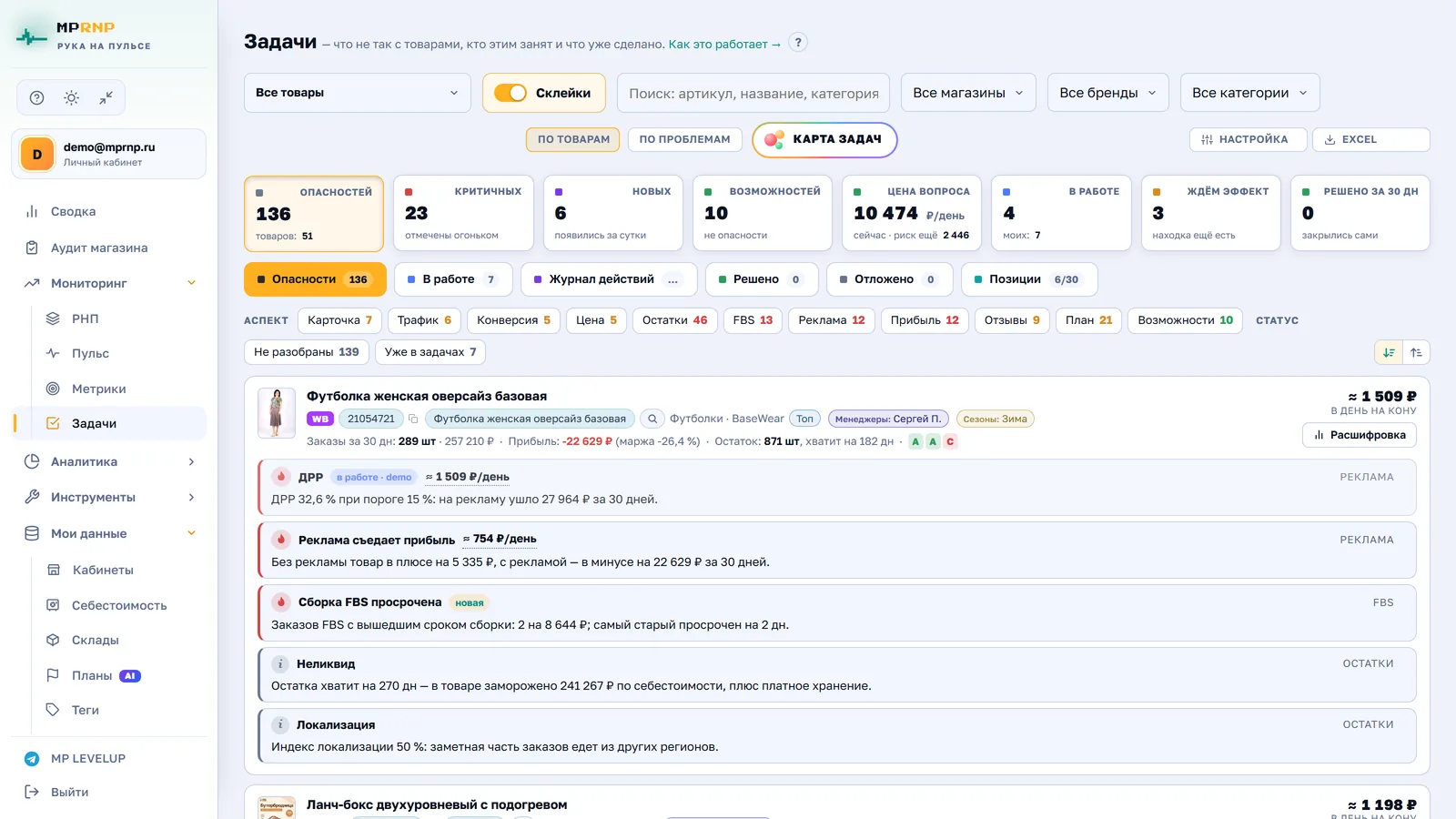Sort tasks ascending with the sort icon
The width and height of the screenshot is (1456, 819).
[x=1416, y=352]
